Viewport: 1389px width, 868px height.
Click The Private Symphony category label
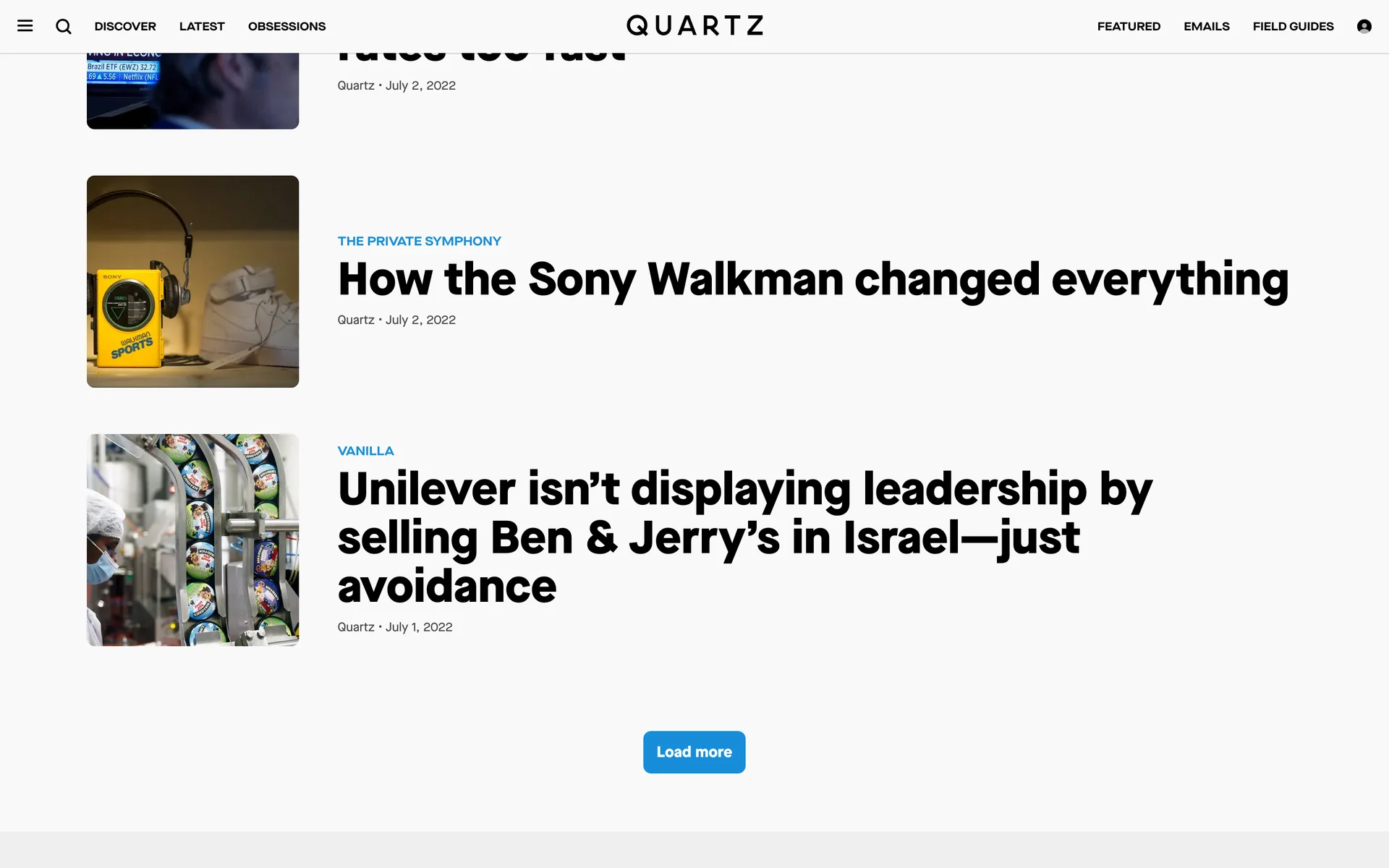419,241
